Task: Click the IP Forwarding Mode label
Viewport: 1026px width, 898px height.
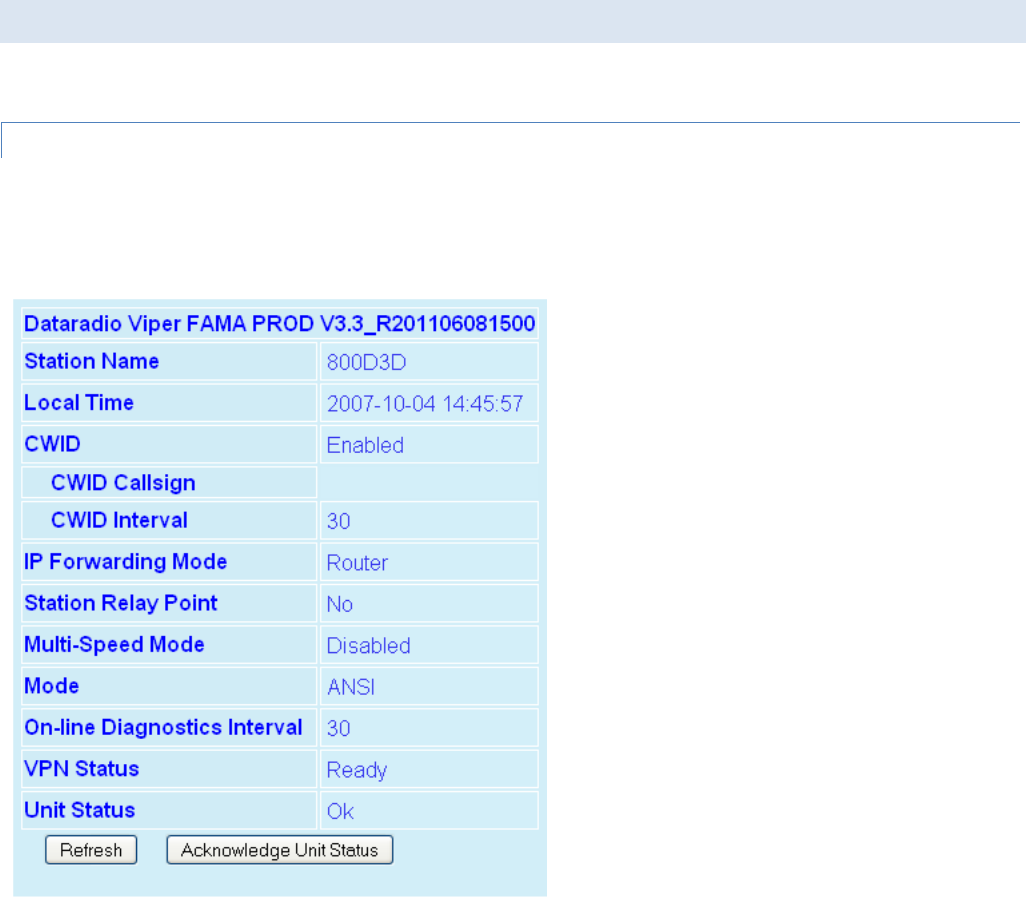Action: click(x=126, y=562)
